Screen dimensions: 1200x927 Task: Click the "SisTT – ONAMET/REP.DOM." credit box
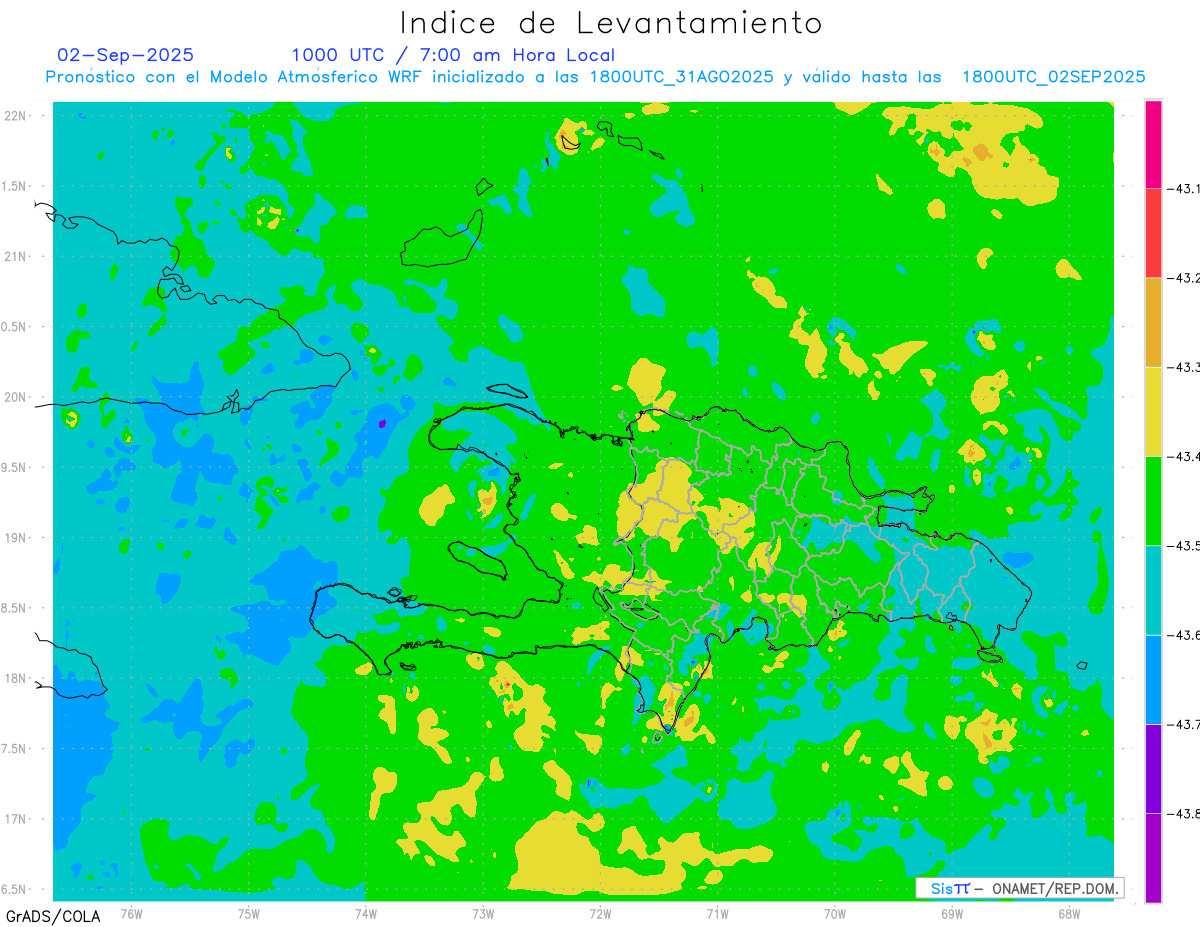point(1019,888)
